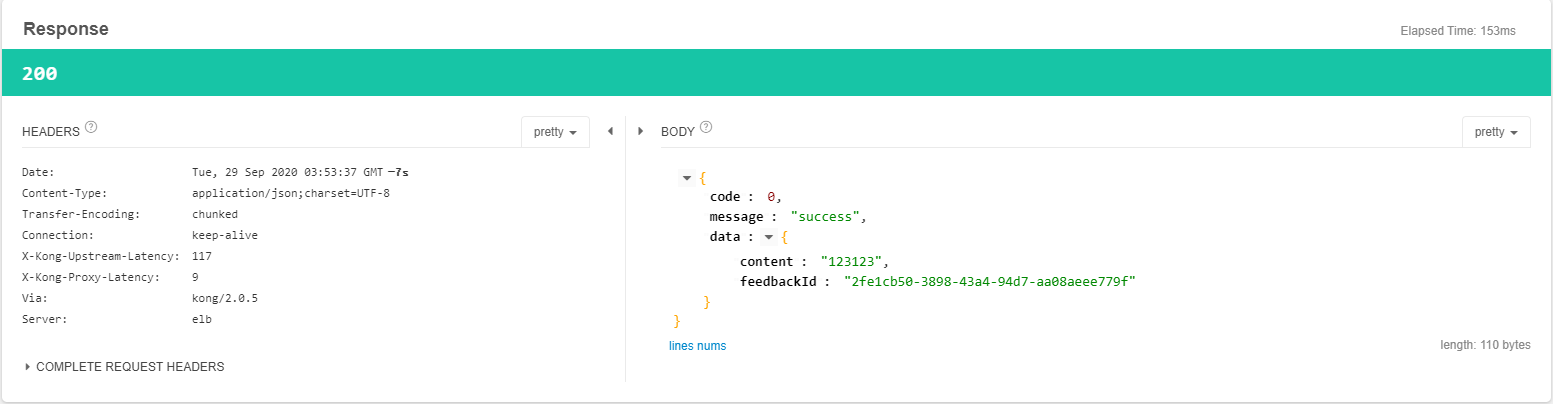
Task: Select the Content-Type header value
Action: (x=290, y=193)
